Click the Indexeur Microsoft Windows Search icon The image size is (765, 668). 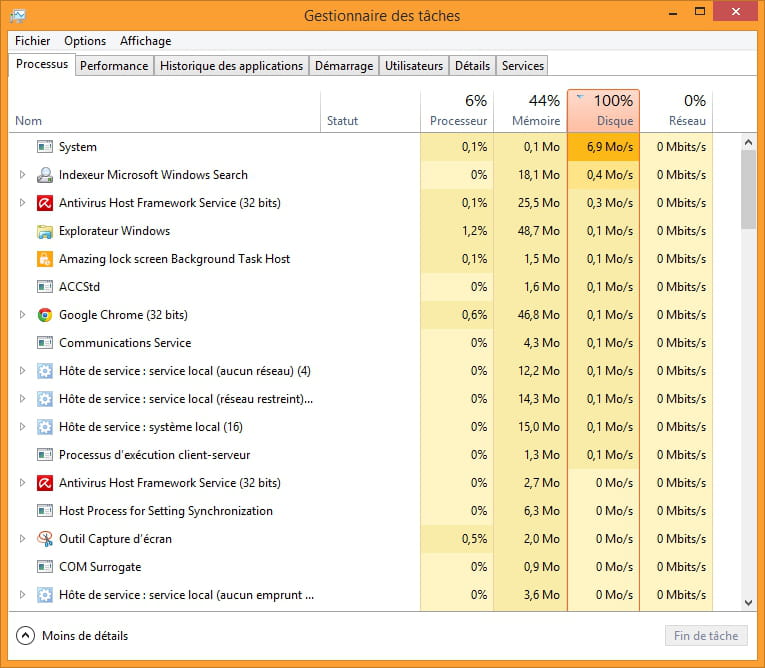click(45, 175)
